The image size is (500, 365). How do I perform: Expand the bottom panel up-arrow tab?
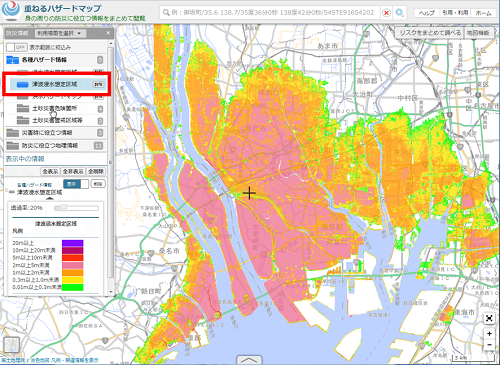pos(249,360)
